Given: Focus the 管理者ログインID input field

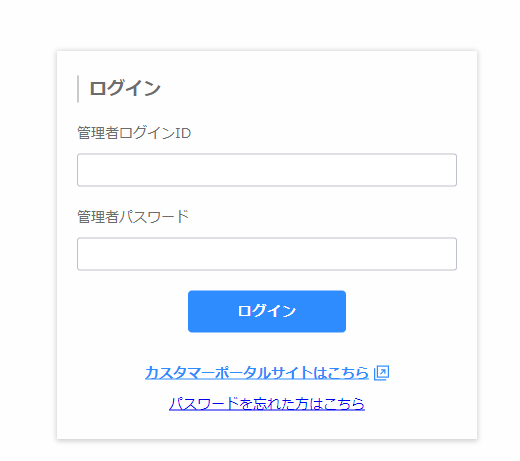Looking at the screenshot, I should click(267, 170).
